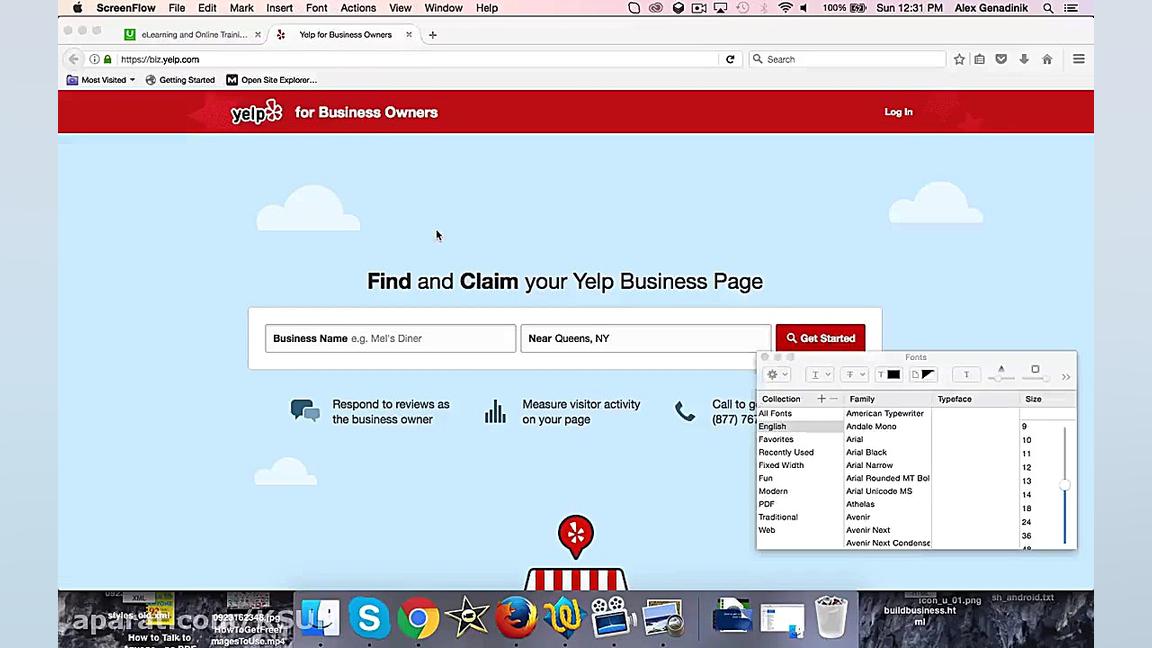Open the Apple menu

(77, 8)
